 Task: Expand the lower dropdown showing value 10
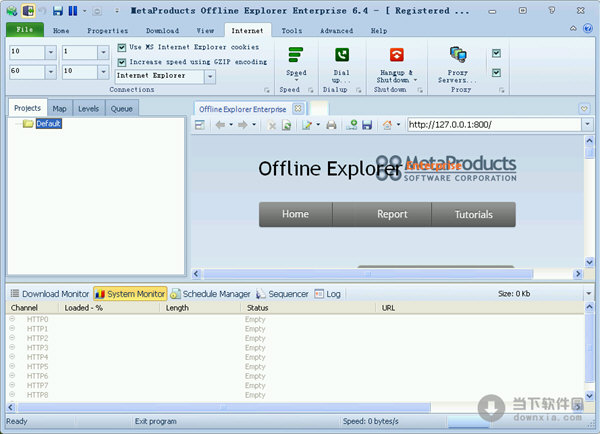103,72
